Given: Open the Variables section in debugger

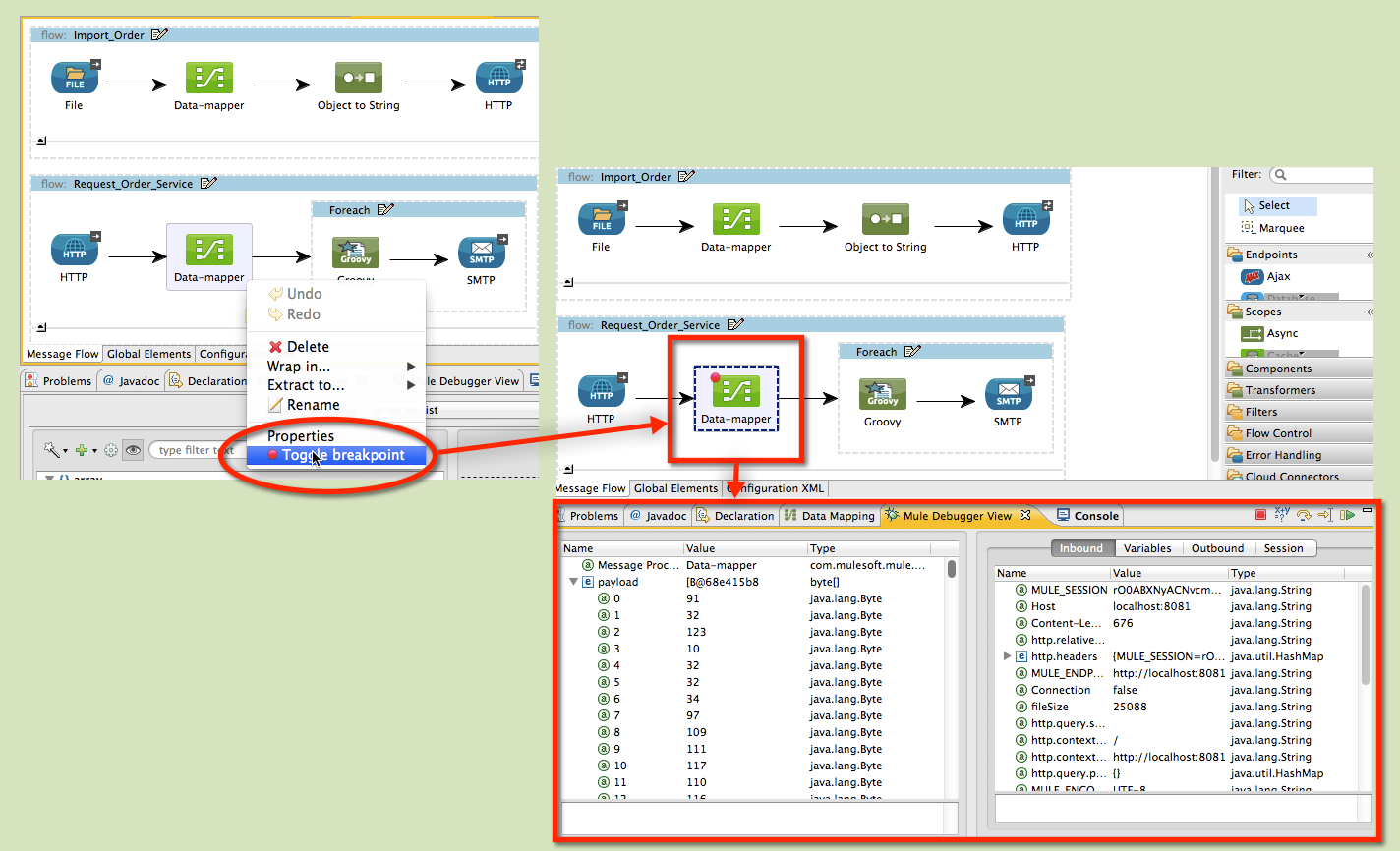Looking at the screenshot, I should click(x=1147, y=548).
